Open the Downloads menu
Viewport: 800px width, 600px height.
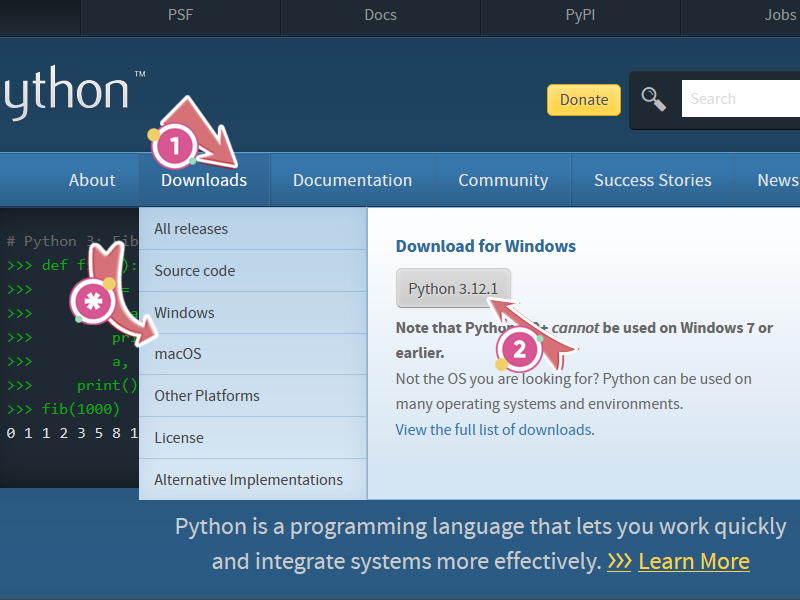pos(204,180)
